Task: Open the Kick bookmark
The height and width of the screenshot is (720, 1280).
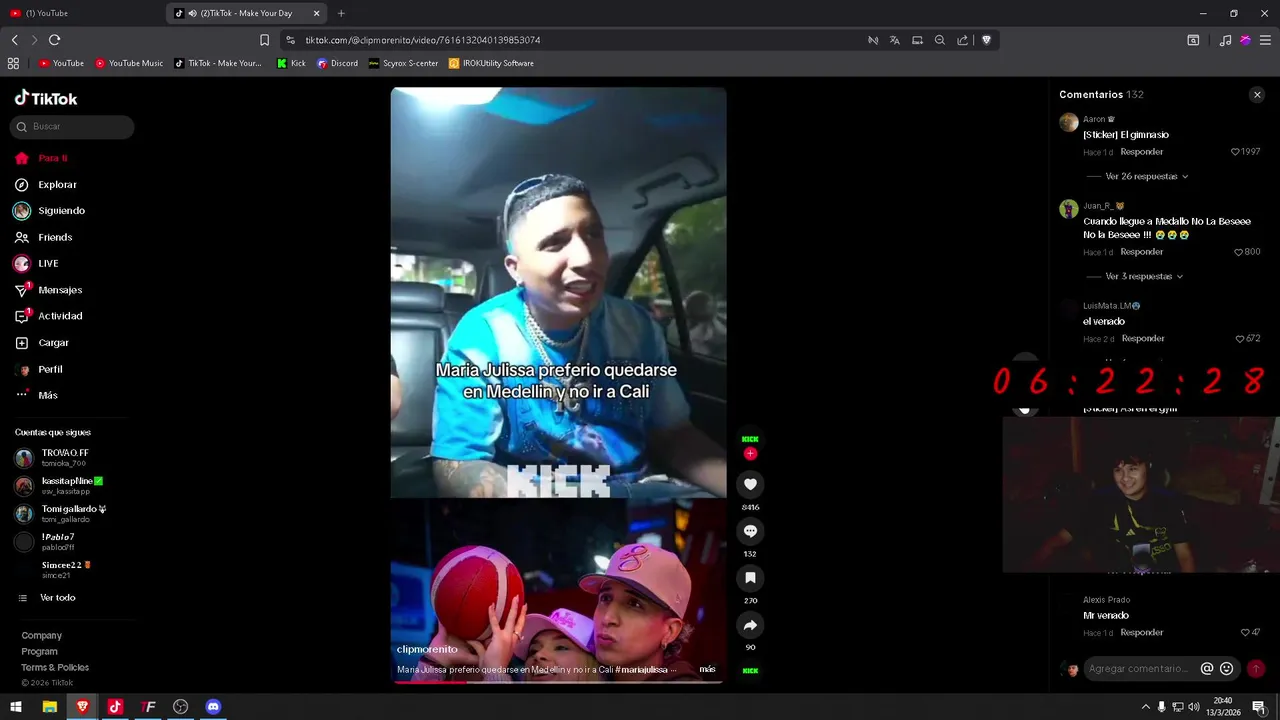Action: [x=291, y=63]
